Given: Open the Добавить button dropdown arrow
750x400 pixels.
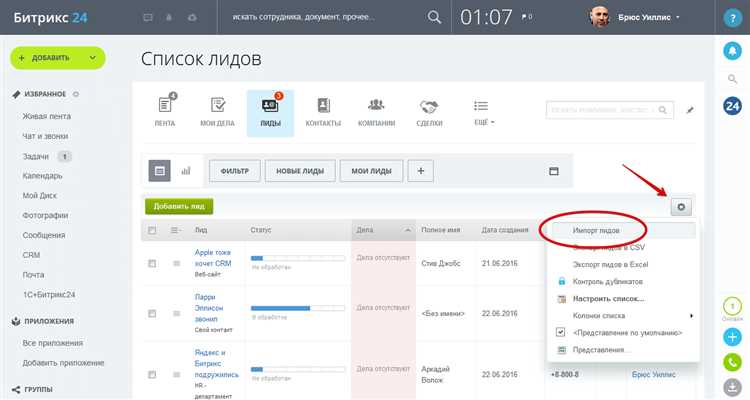Looking at the screenshot, I should point(93,58).
